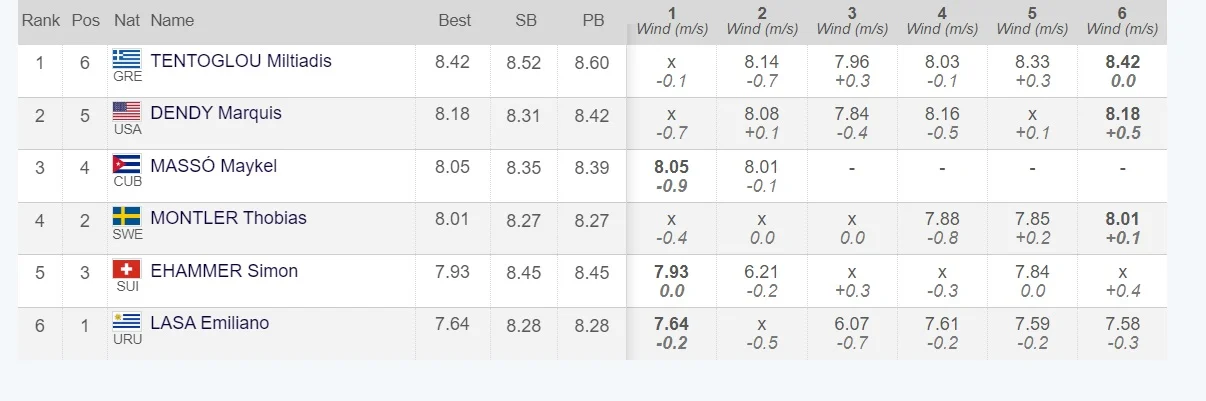
Task: Click the Best column header
Action: (455, 20)
